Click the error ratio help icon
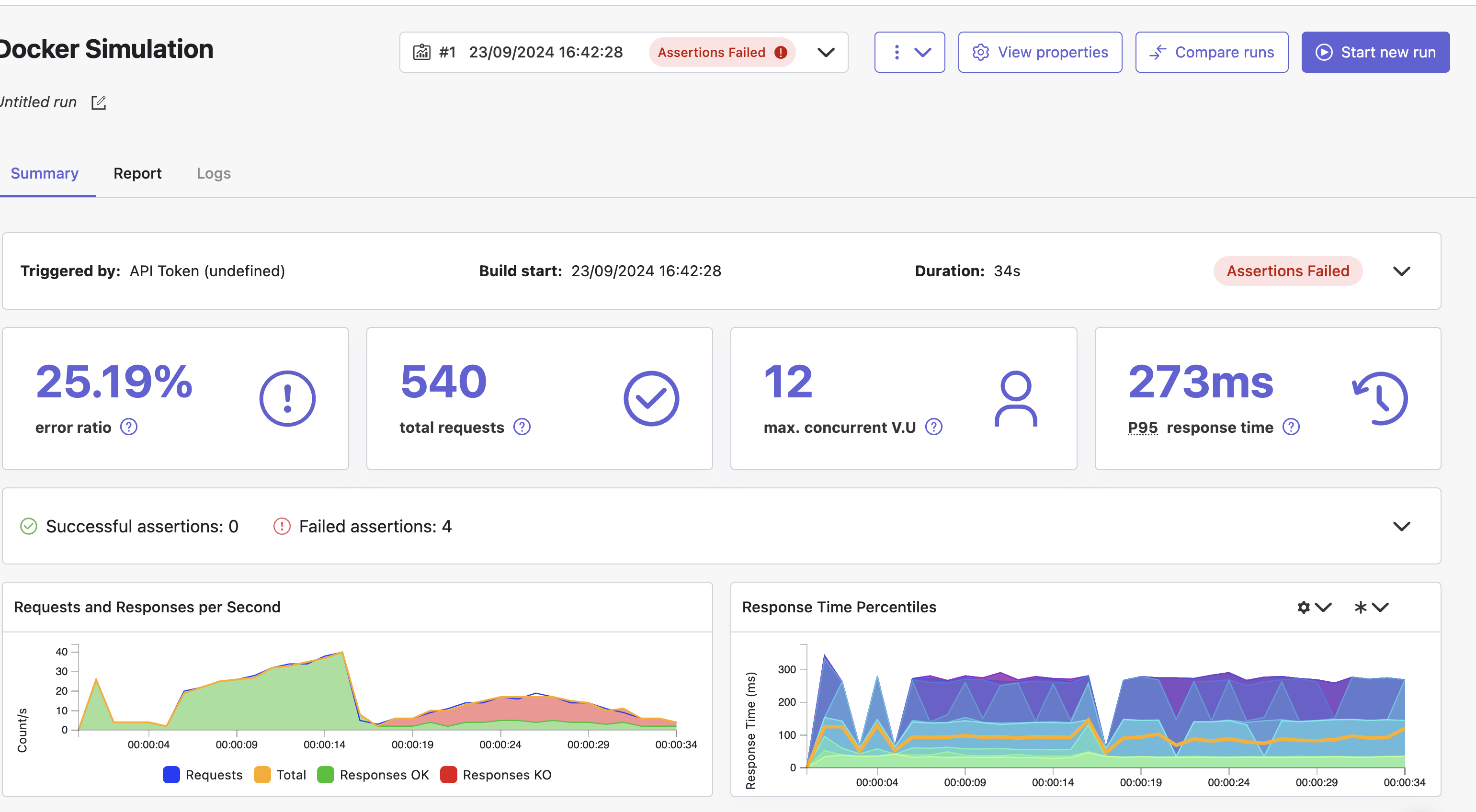 click(x=129, y=427)
